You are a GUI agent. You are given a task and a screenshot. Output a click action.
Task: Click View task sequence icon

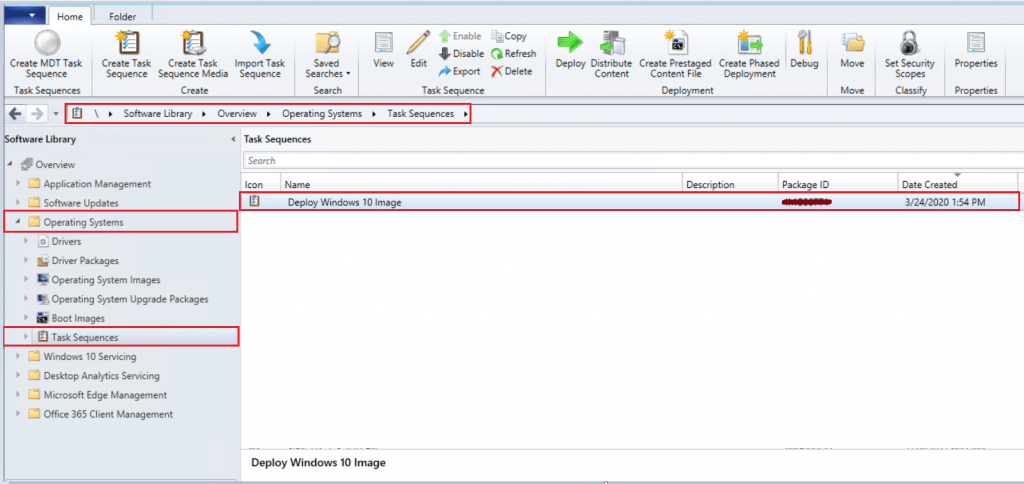[383, 42]
